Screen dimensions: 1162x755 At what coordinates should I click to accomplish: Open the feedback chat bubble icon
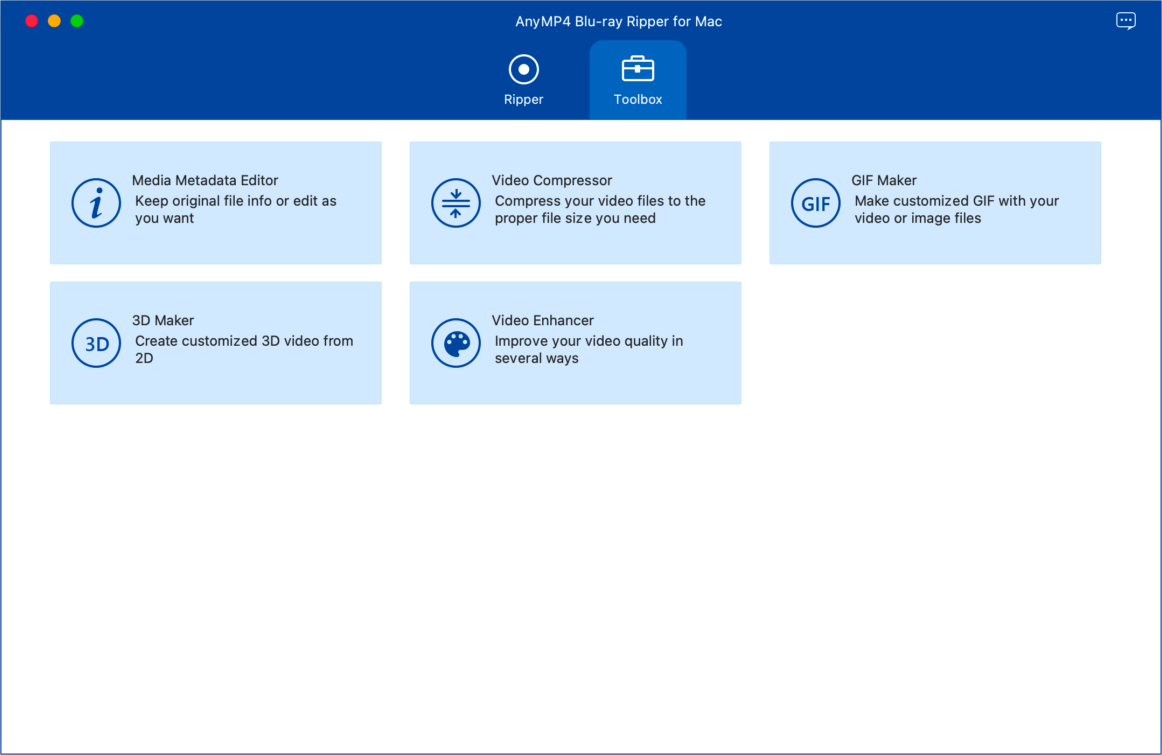tap(1126, 21)
